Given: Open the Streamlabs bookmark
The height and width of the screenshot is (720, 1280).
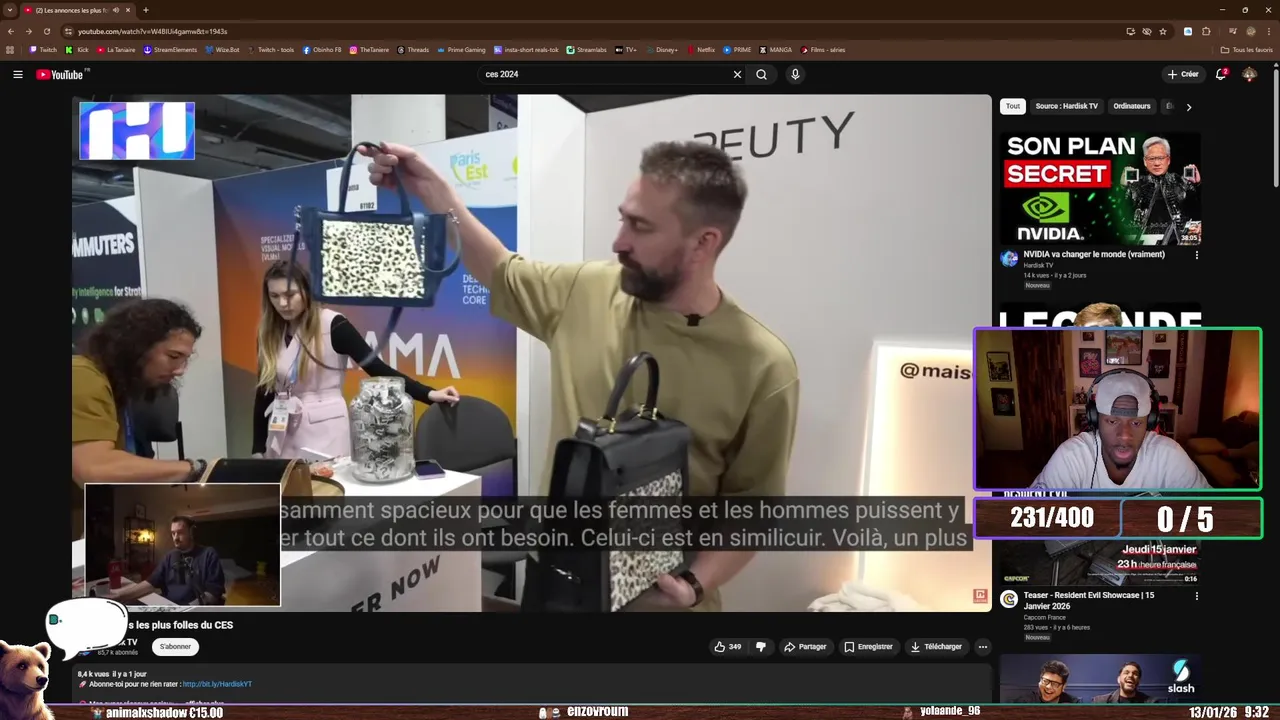Looking at the screenshot, I should click(586, 50).
